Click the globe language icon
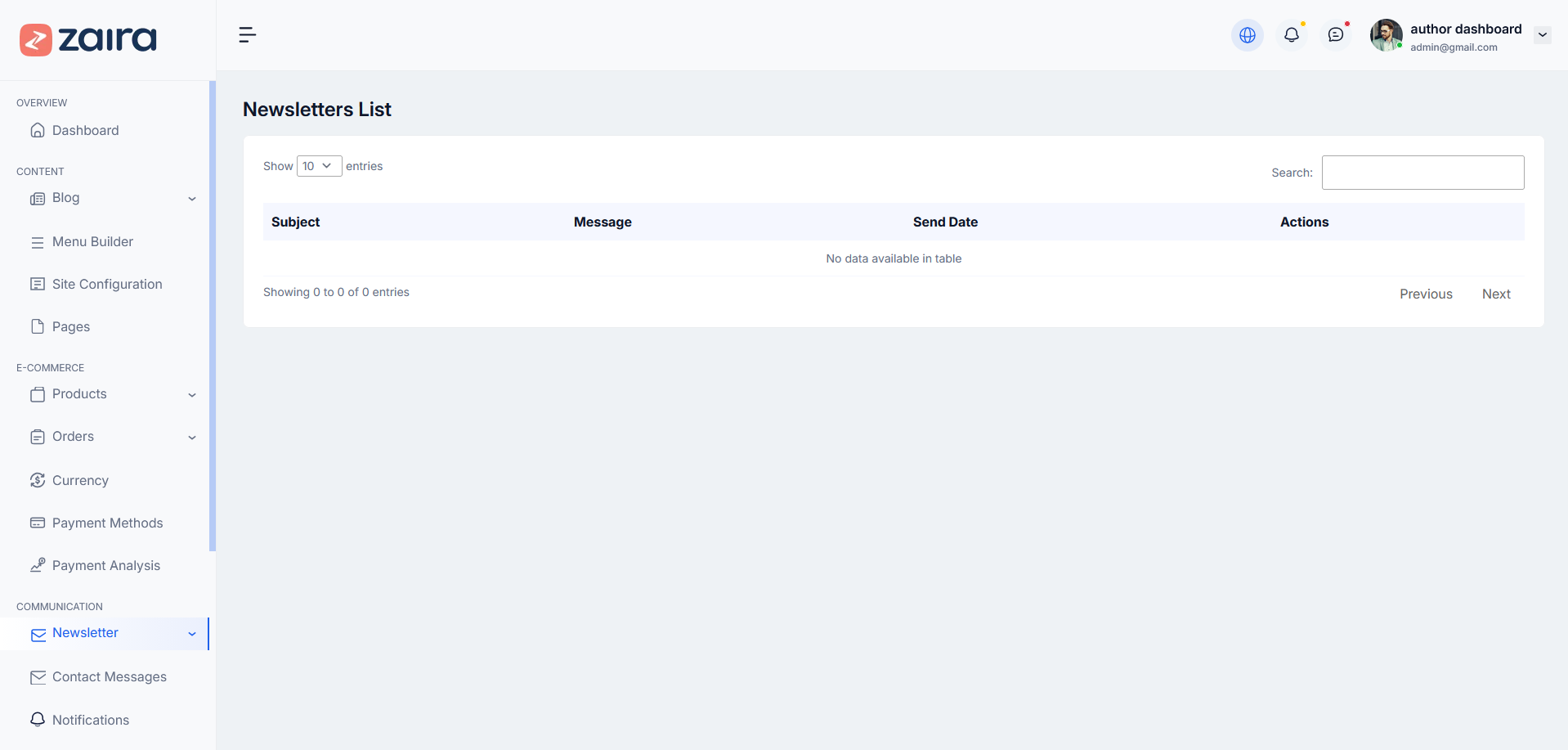Image resolution: width=1568 pixels, height=750 pixels. point(1247,35)
